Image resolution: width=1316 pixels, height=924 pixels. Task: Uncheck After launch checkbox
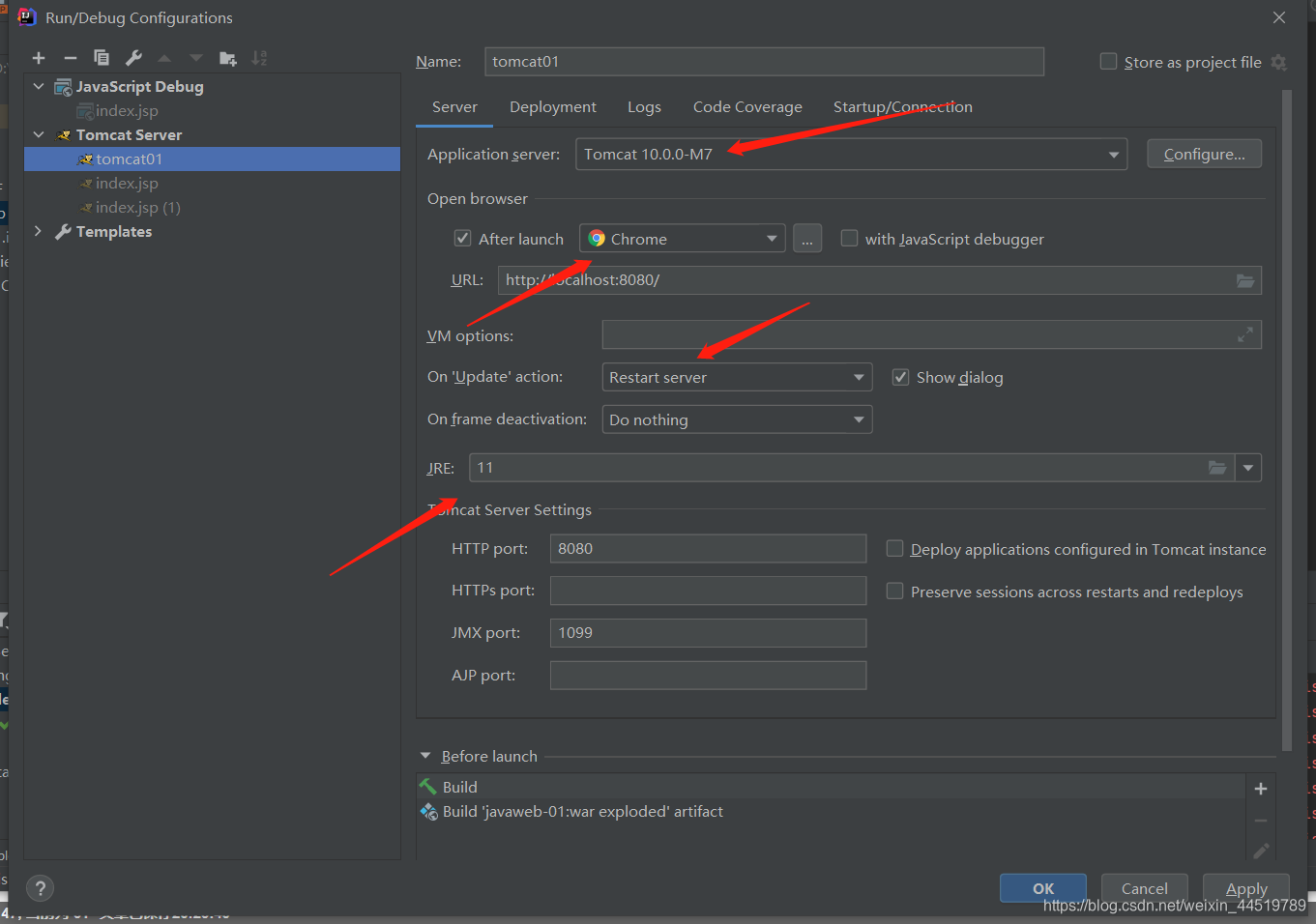tap(462, 239)
